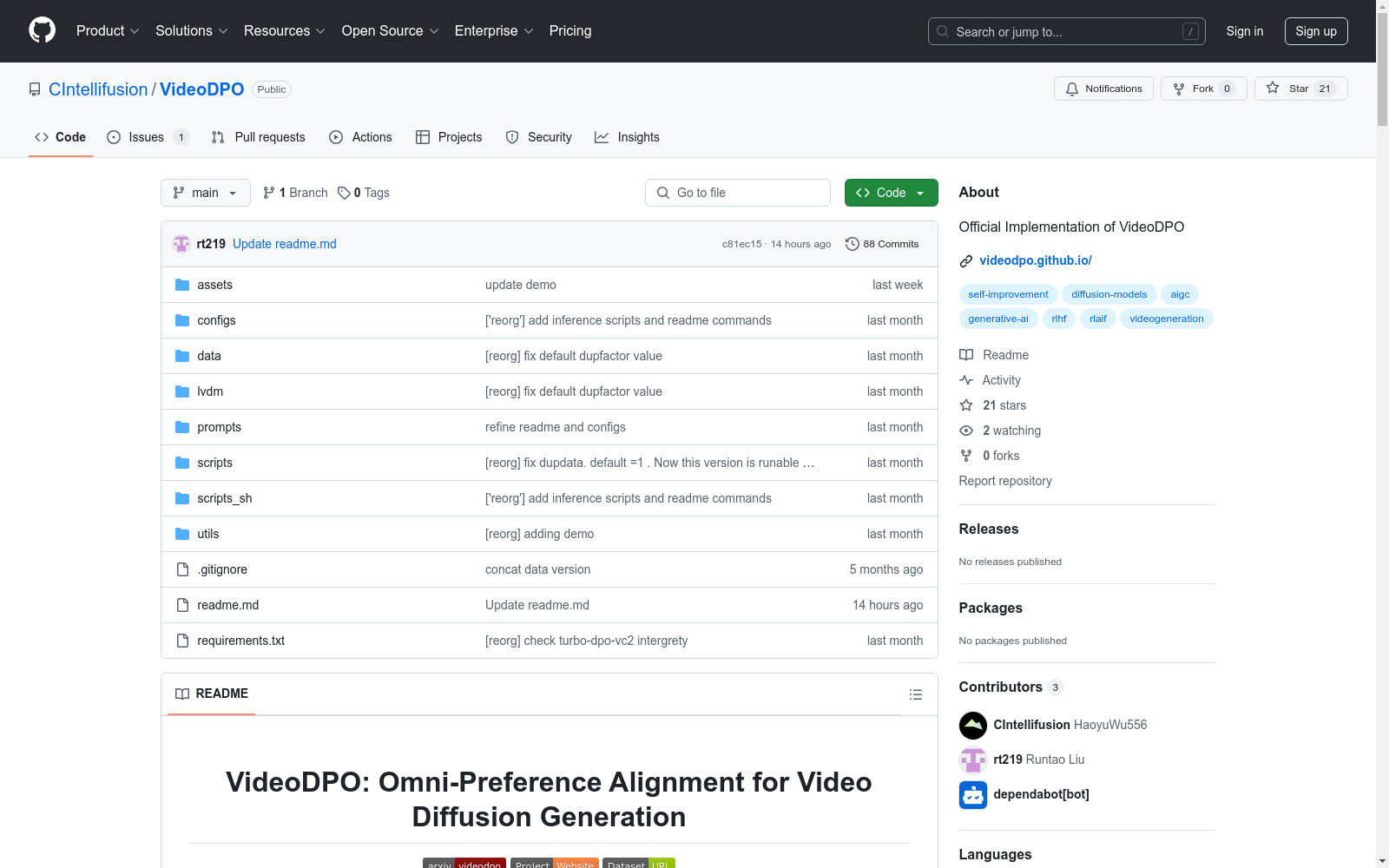Viewport: 1389px width, 868px height.
Task: Switch to the Issues tab
Action: (x=148, y=137)
